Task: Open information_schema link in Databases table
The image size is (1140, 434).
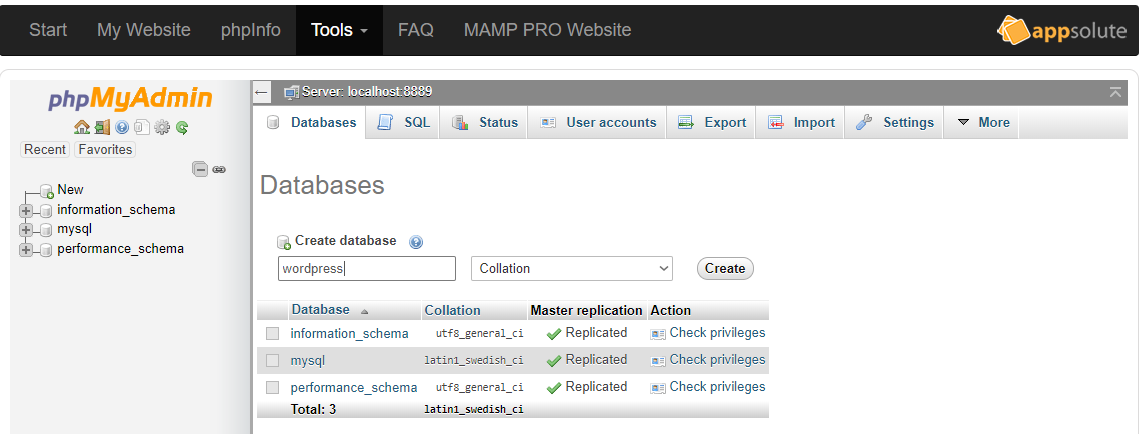Action: tap(349, 334)
